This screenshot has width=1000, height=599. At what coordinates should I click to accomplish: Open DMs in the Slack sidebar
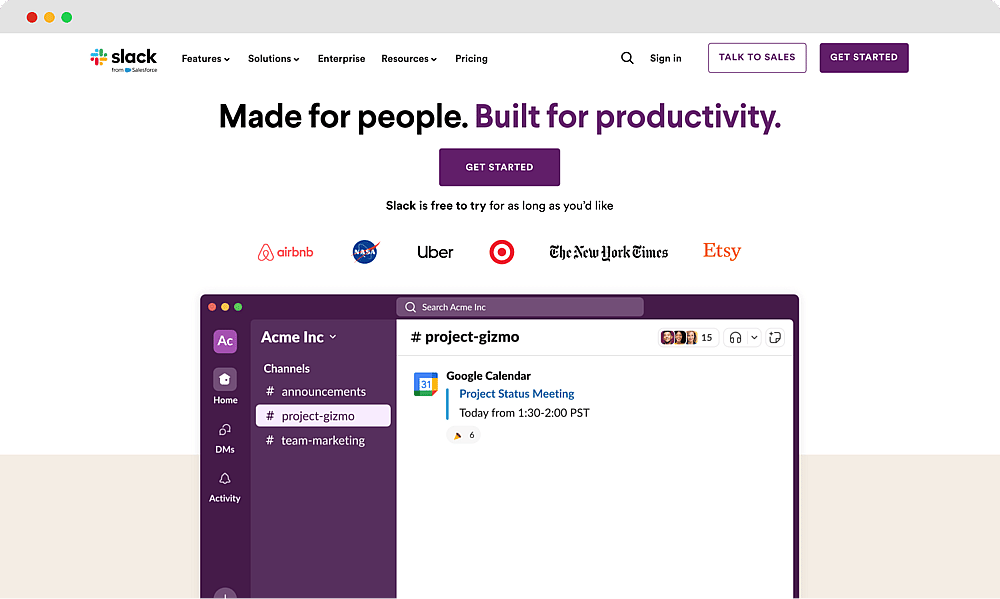point(224,438)
